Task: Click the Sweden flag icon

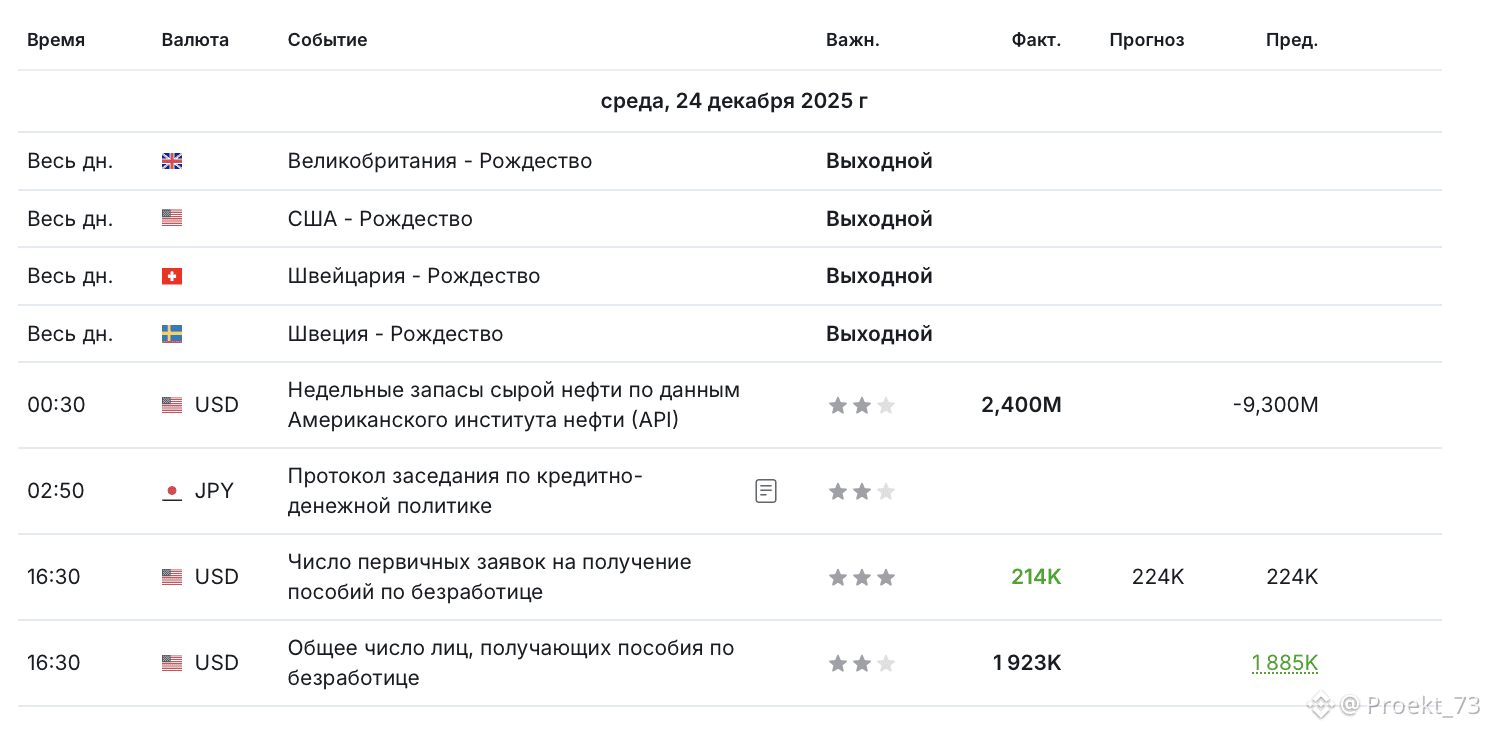Action: [172, 334]
